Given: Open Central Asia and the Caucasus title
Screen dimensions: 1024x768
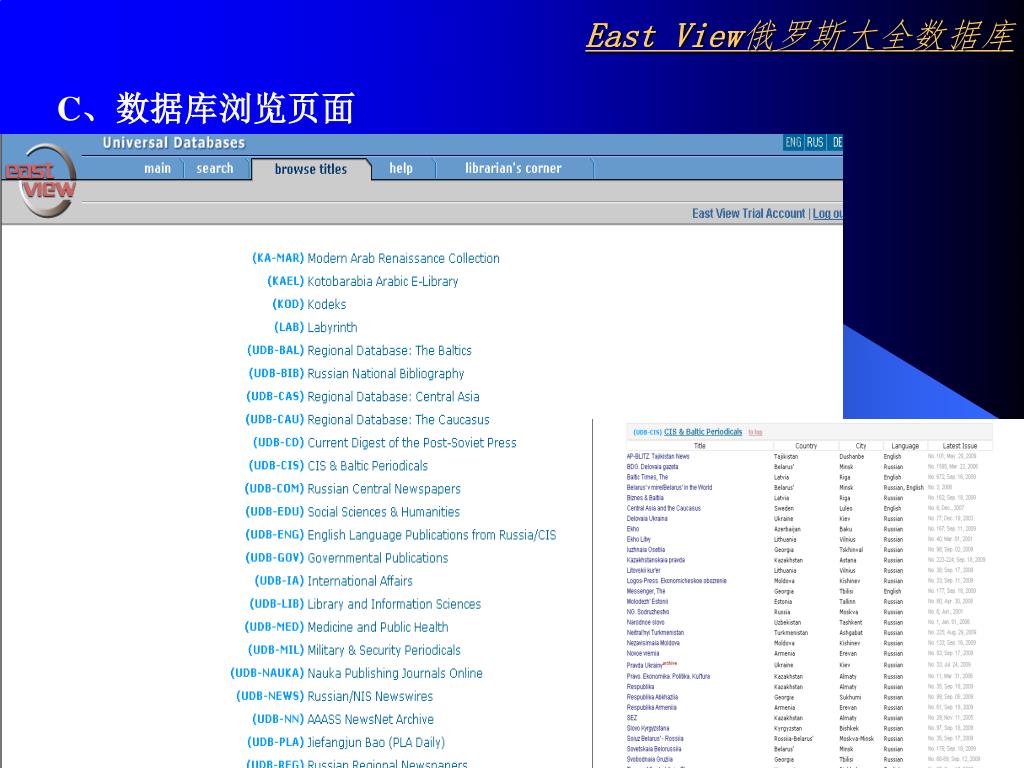Looking at the screenshot, I should 664,508.
